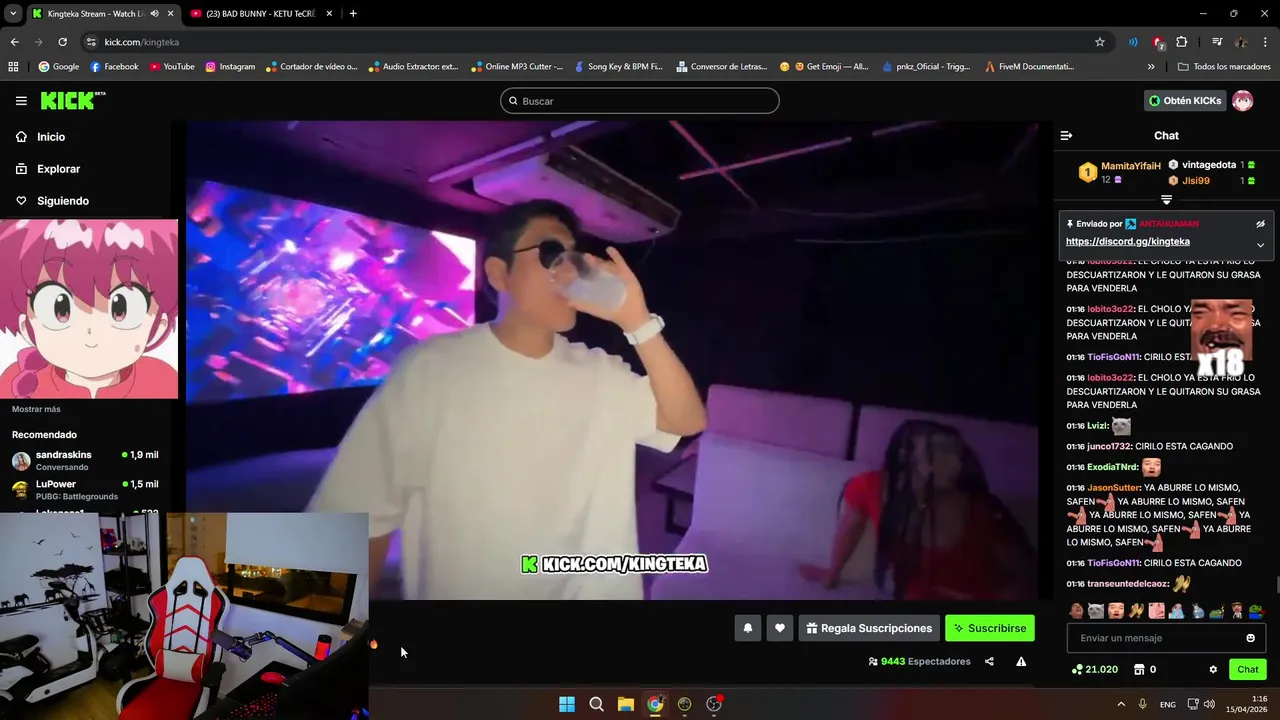The width and height of the screenshot is (1280, 720).
Task: Open the tab search dropdown
Action: (12, 14)
